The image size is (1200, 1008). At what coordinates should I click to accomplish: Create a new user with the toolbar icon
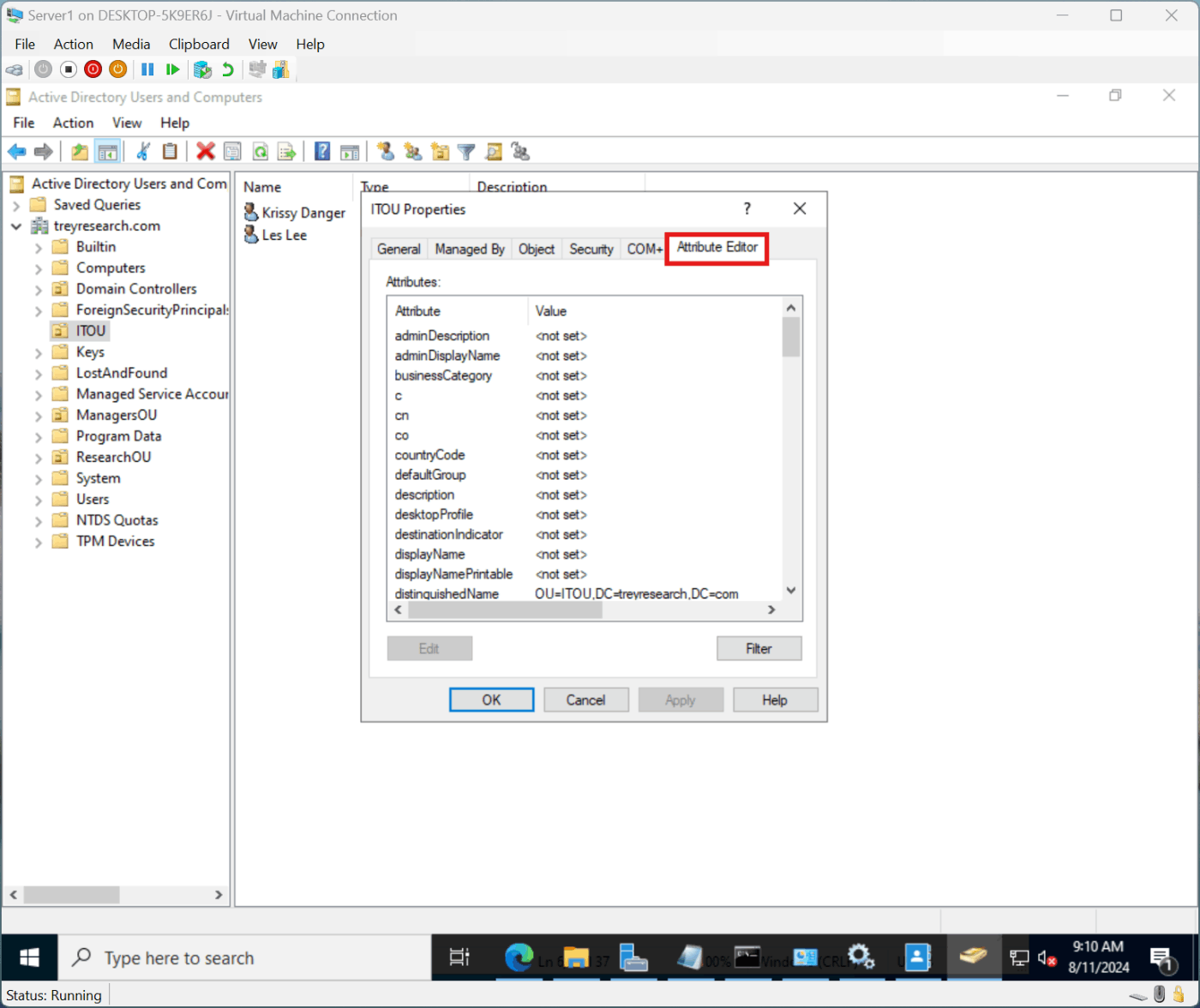pos(386,152)
